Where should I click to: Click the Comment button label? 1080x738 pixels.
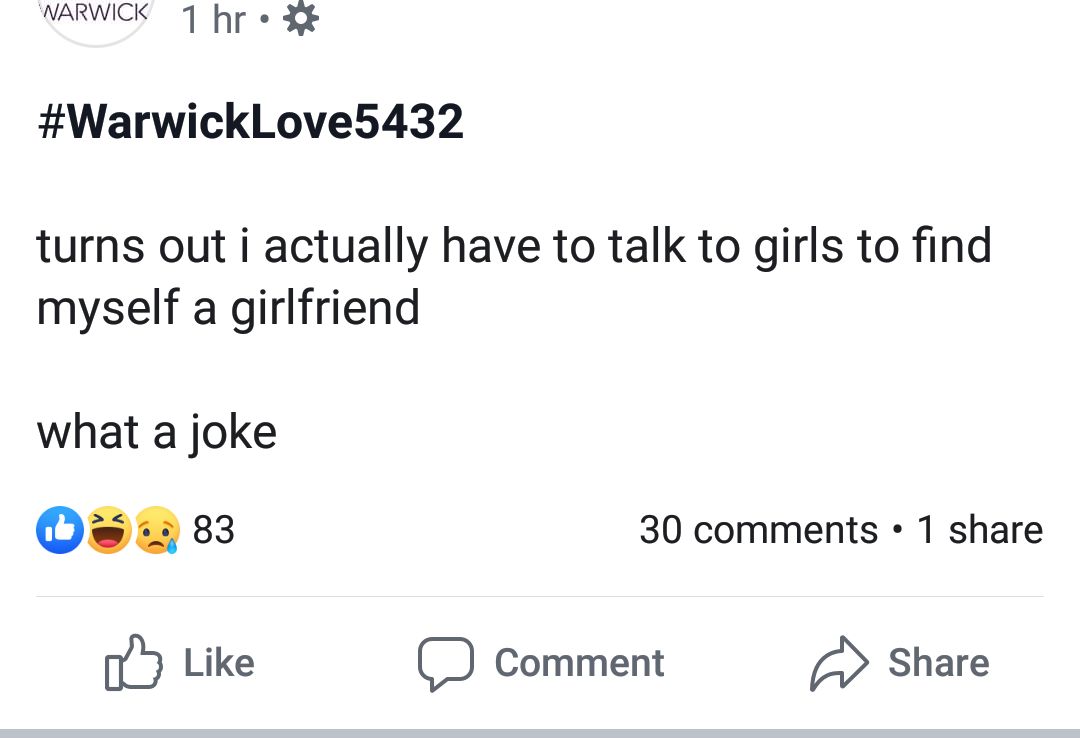(x=578, y=661)
